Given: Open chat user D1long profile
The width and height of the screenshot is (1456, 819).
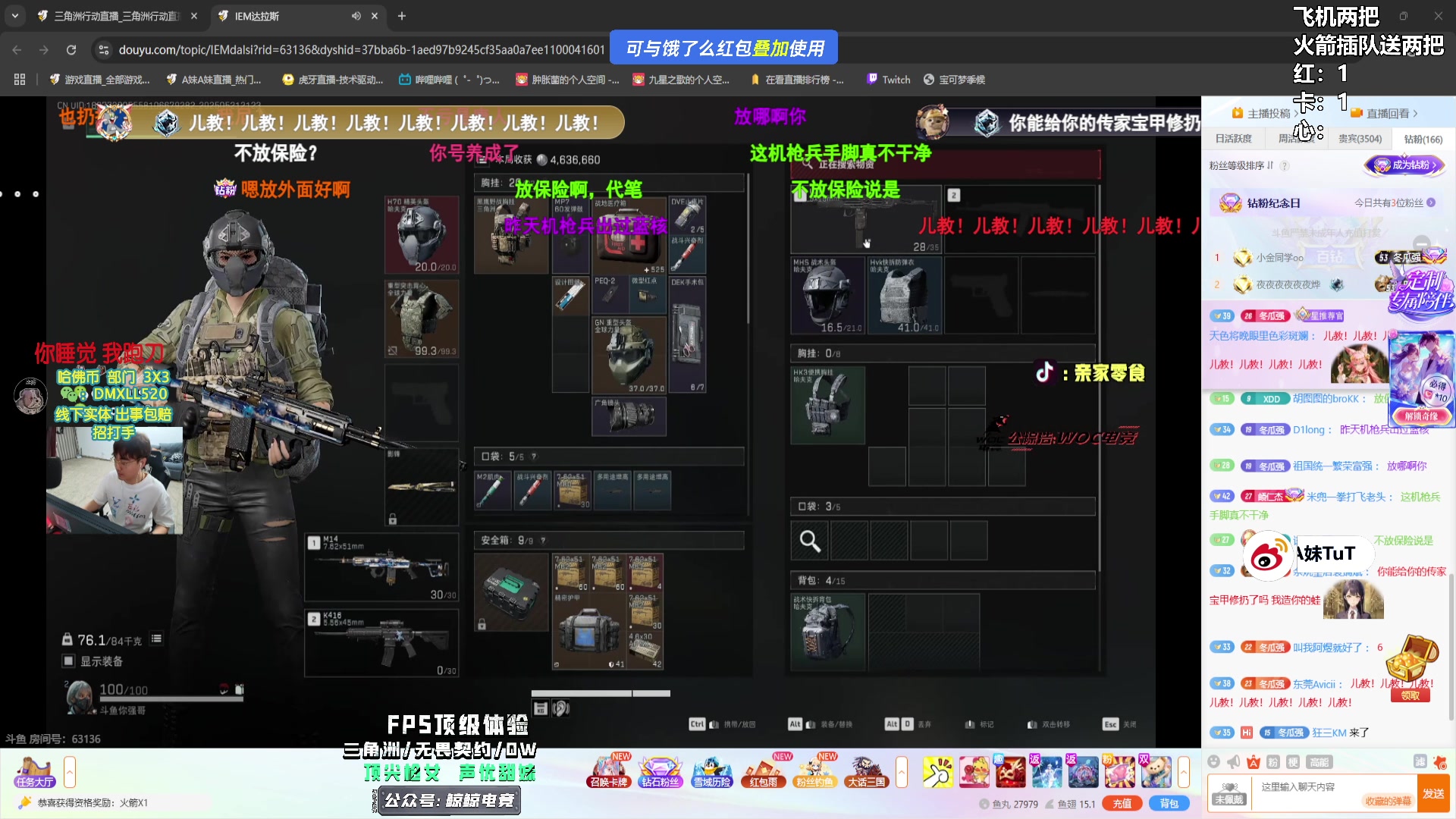Looking at the screenshot, I should click(x=1309, y=430).
